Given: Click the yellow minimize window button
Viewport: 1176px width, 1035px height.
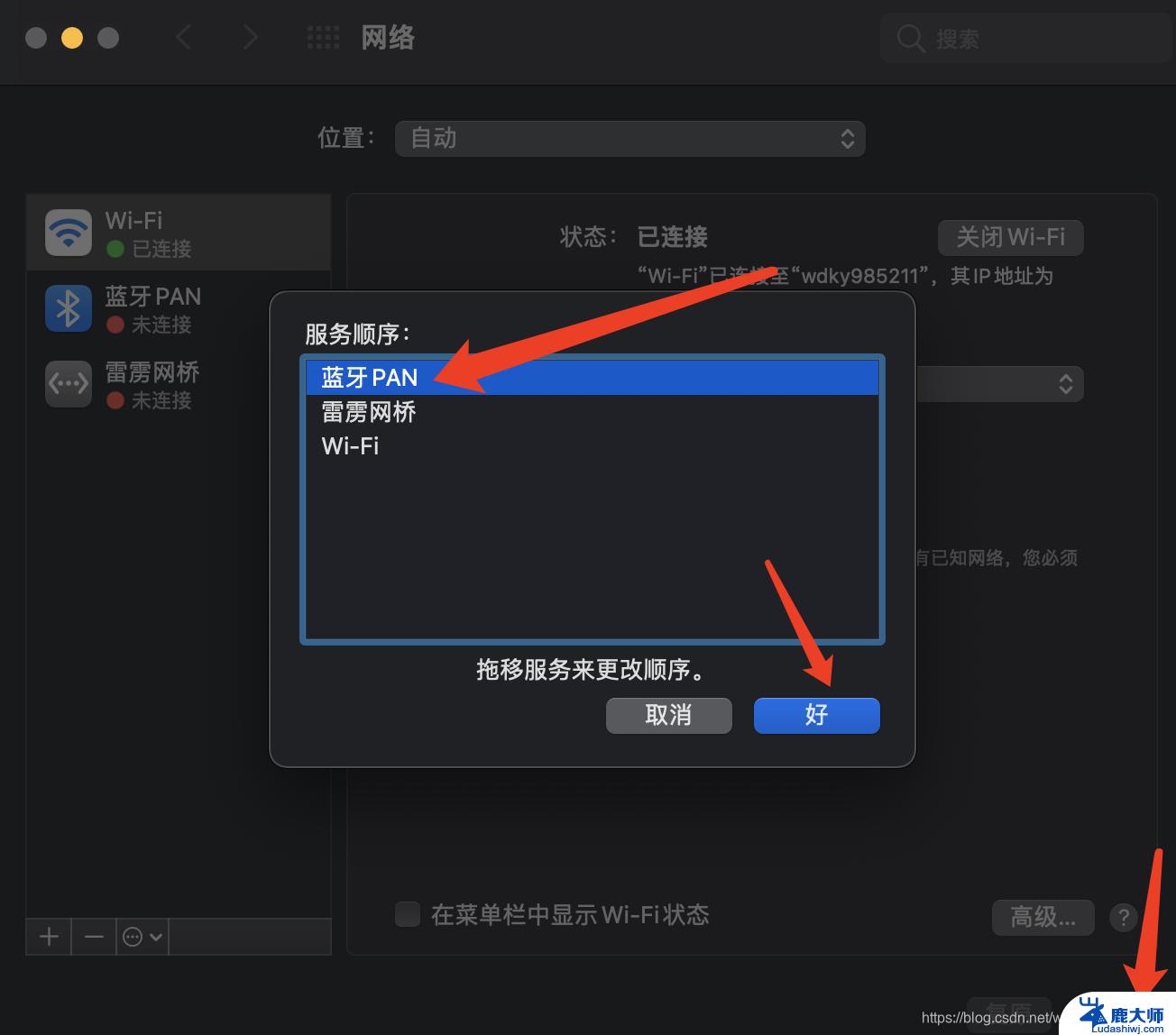Looking at the screenshot, I should [72, 38].
